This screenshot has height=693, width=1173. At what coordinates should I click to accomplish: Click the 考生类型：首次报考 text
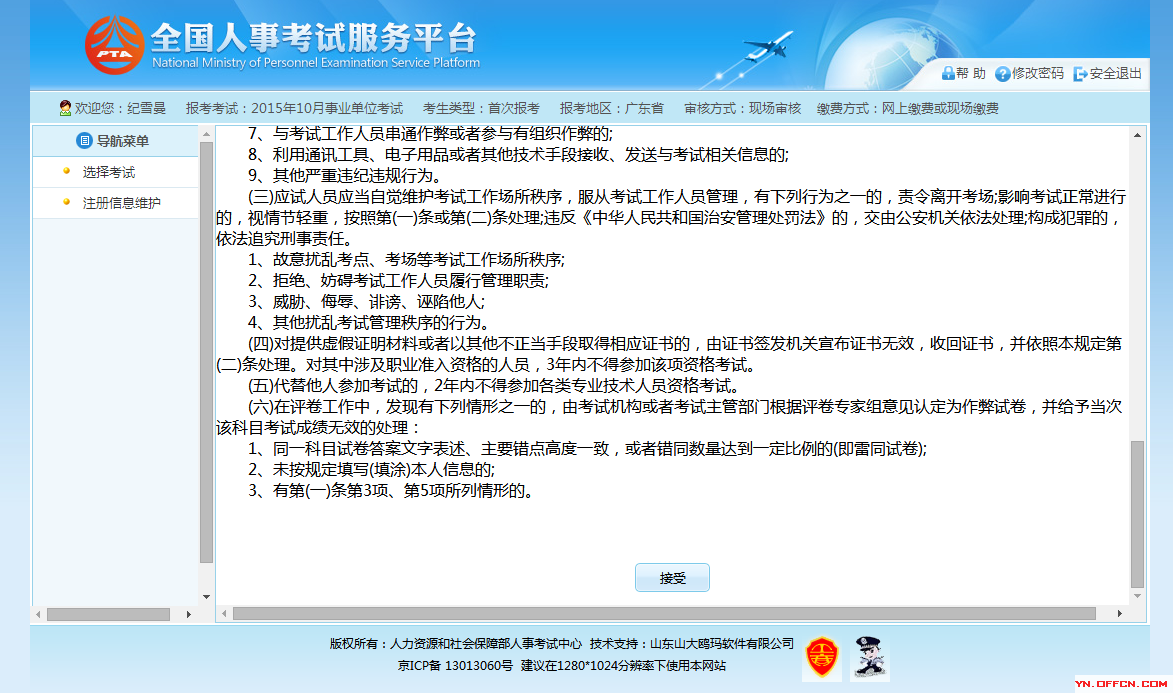(481, 109)
